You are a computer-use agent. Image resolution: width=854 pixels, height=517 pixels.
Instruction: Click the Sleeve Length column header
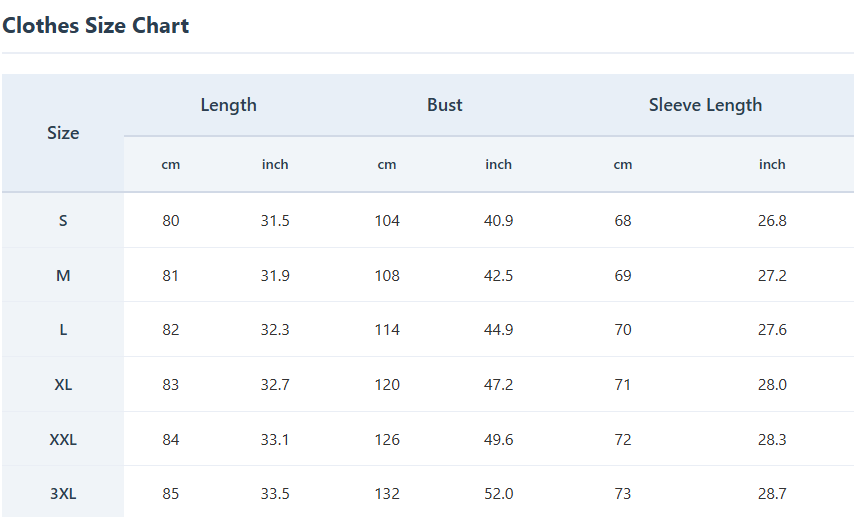tap(705, 105)
